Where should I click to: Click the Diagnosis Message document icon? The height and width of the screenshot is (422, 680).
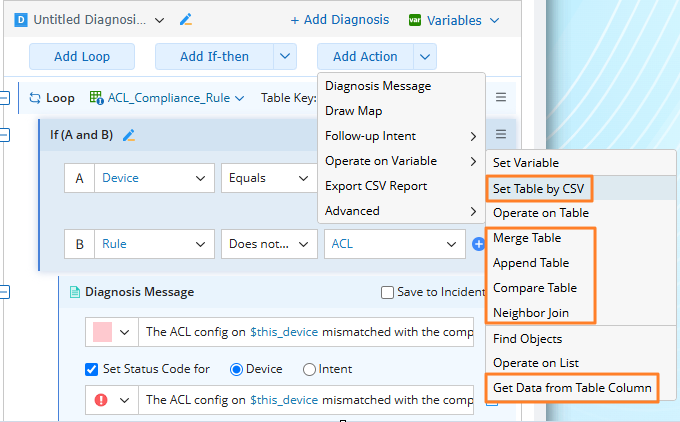[x=74, y=292]
